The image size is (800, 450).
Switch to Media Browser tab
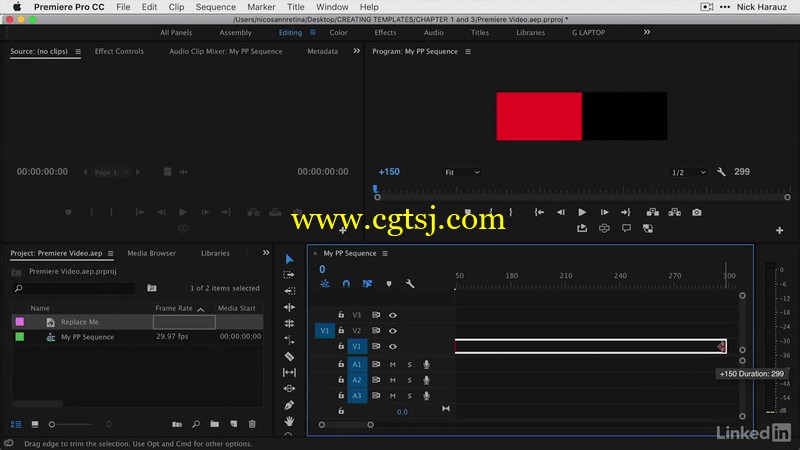pyautogui.click(x=152, y=253)
